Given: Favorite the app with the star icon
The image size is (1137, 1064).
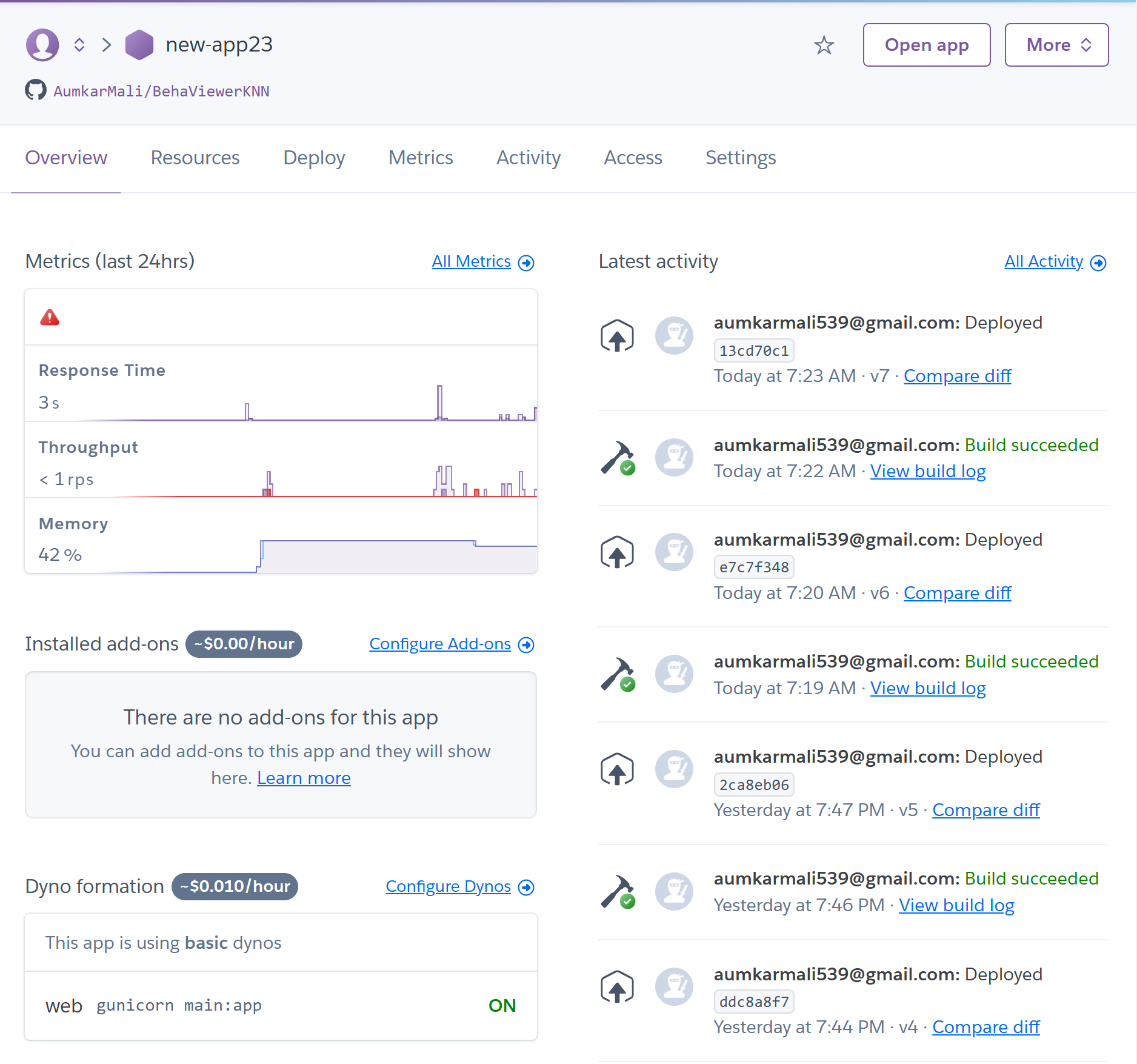Looking at the screenshot, I should click(824, 45).
